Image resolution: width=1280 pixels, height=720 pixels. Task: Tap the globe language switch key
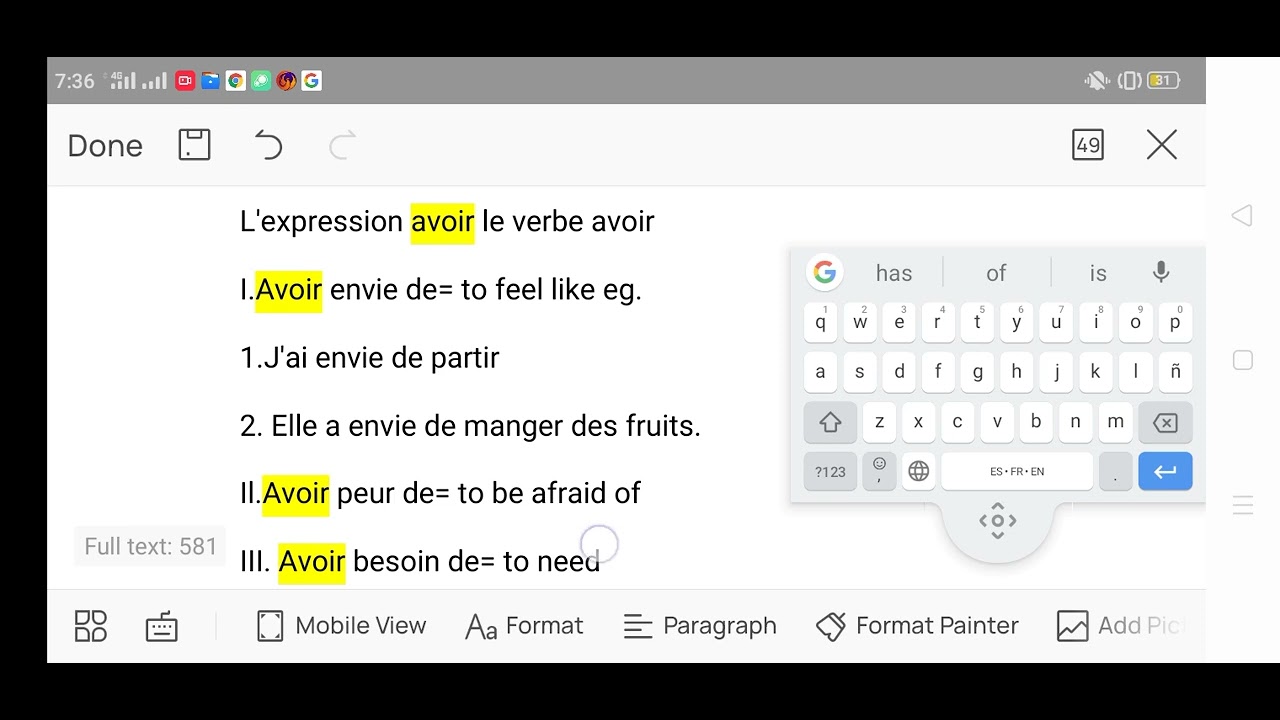[x=919, y=471]
